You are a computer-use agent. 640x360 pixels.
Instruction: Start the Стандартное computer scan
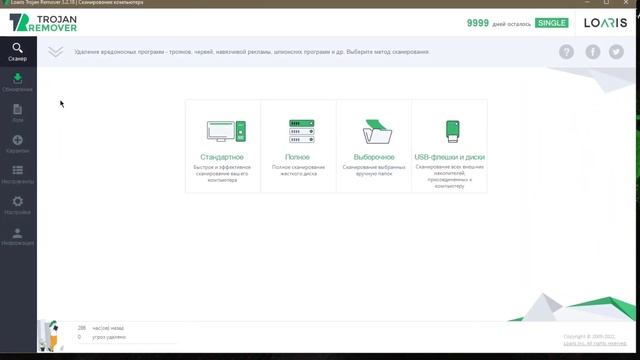click(x=223, y=146)
